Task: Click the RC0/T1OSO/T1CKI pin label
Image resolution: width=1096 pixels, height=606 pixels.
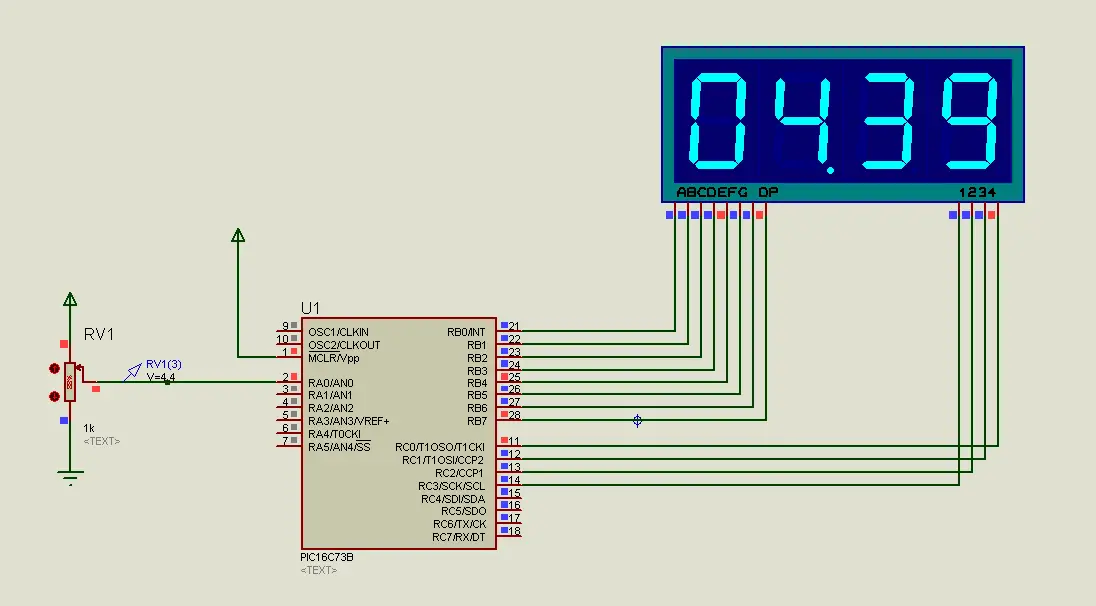Action: coord(440,447)
